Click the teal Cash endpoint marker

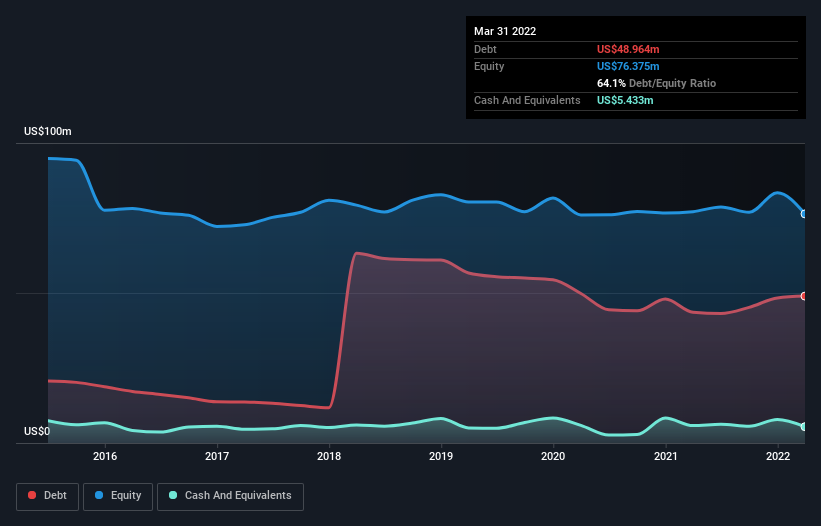click(804, 427)
